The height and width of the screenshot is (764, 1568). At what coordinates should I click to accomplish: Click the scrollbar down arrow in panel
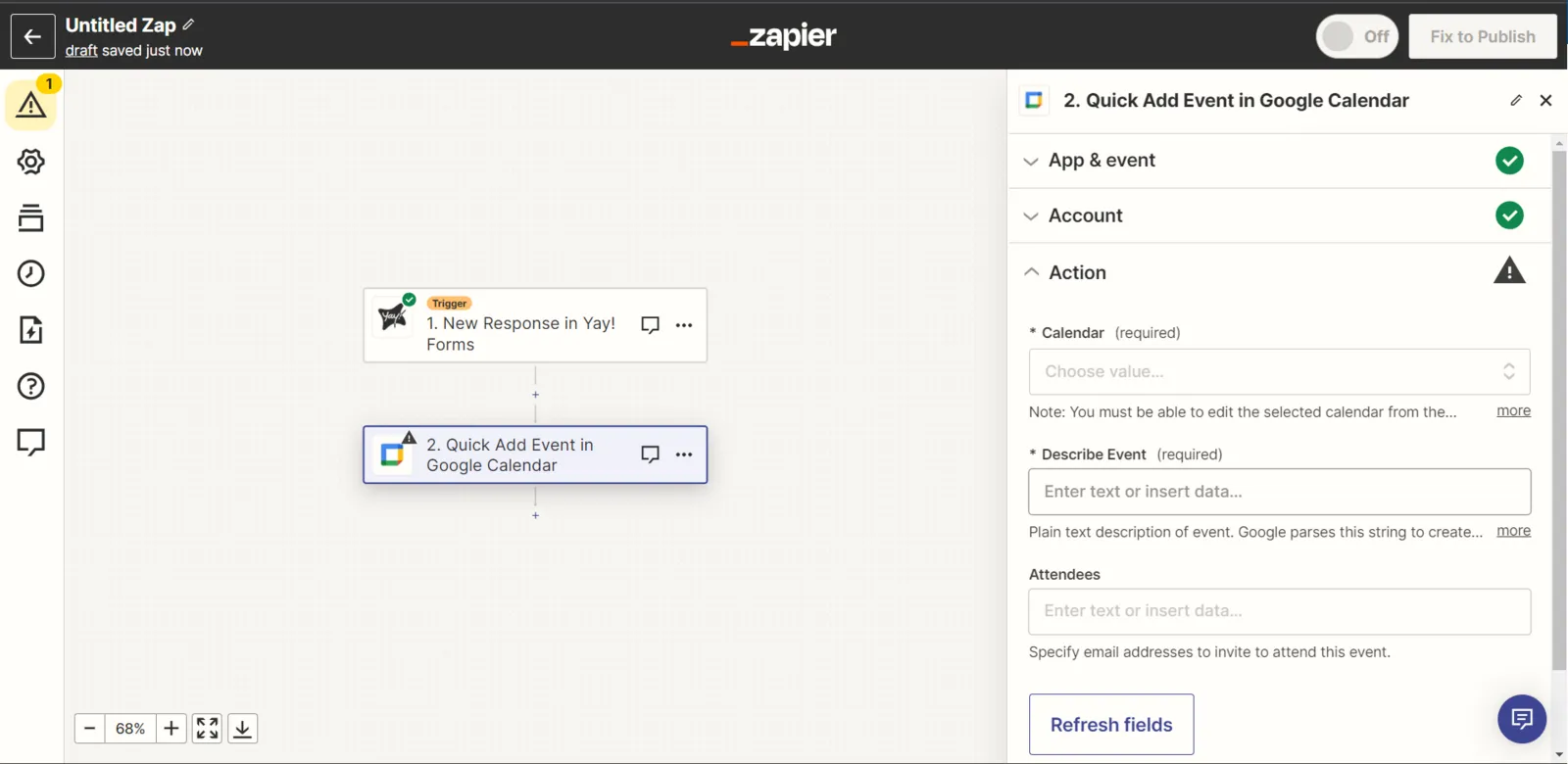pyautogui.click(x=1559, y=755)
